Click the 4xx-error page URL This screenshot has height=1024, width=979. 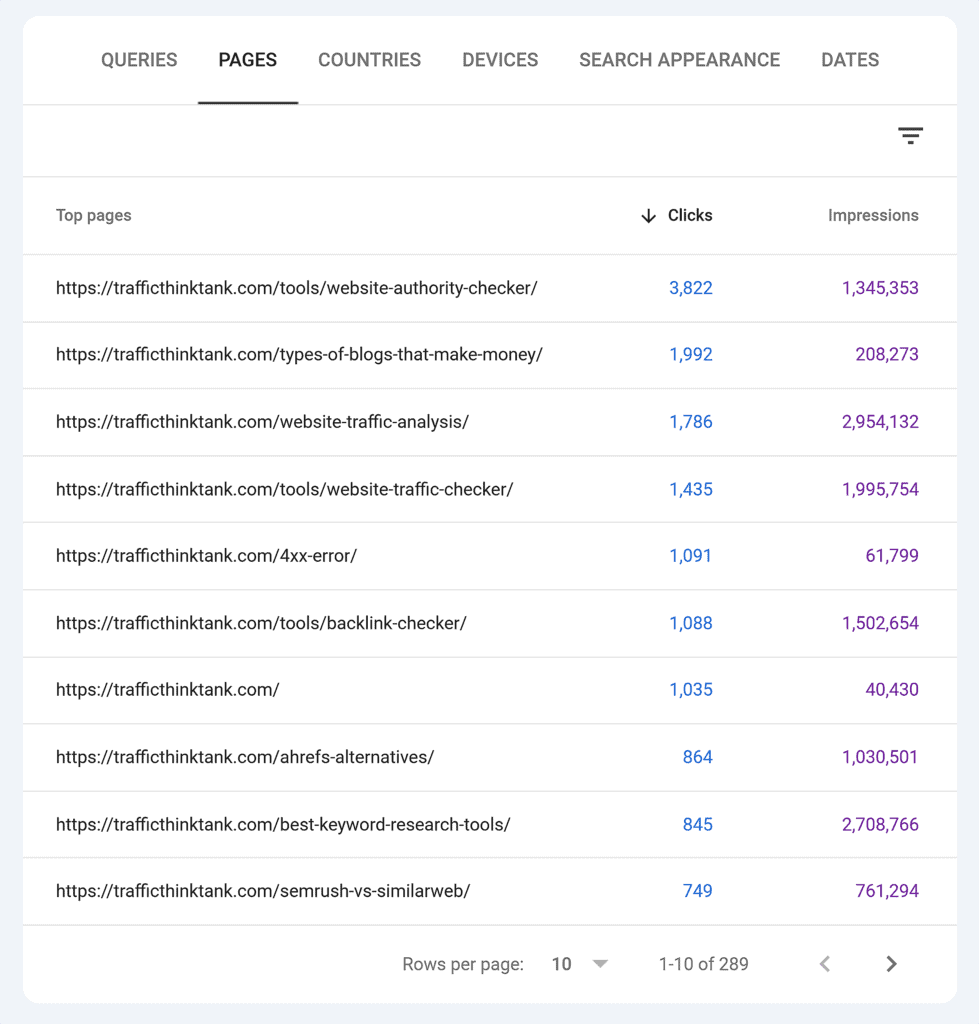[x=207, y=555]
